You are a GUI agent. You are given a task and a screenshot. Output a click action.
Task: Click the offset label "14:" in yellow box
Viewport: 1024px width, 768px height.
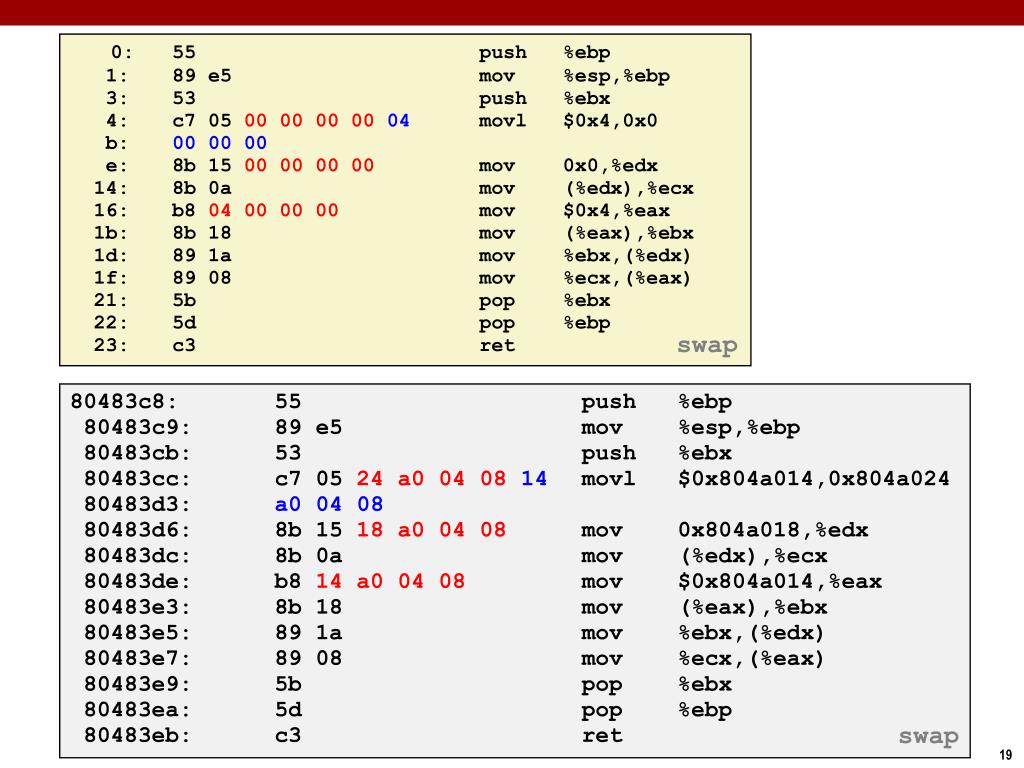(110, 188)
